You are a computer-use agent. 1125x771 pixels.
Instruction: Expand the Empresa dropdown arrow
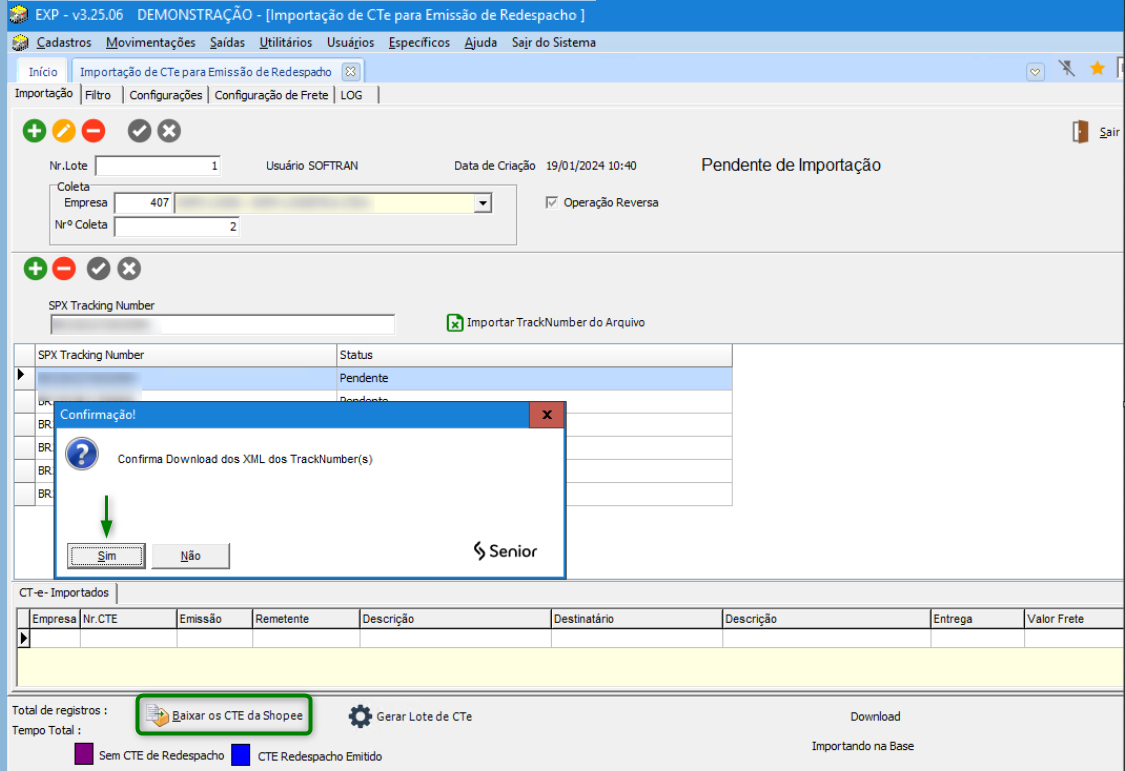(483, 204)
